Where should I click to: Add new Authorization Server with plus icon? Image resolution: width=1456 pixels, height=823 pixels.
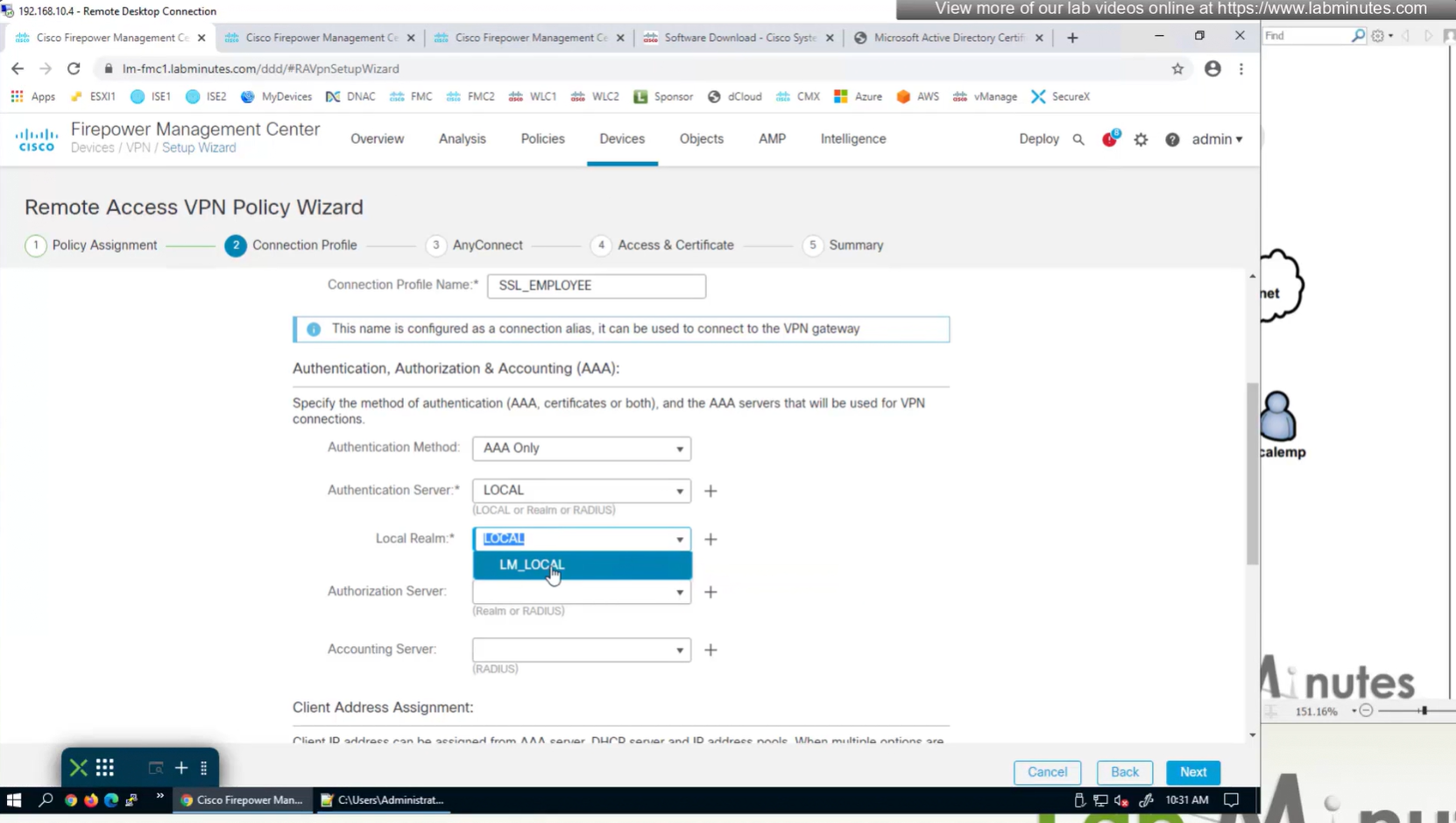pos(710,592)
